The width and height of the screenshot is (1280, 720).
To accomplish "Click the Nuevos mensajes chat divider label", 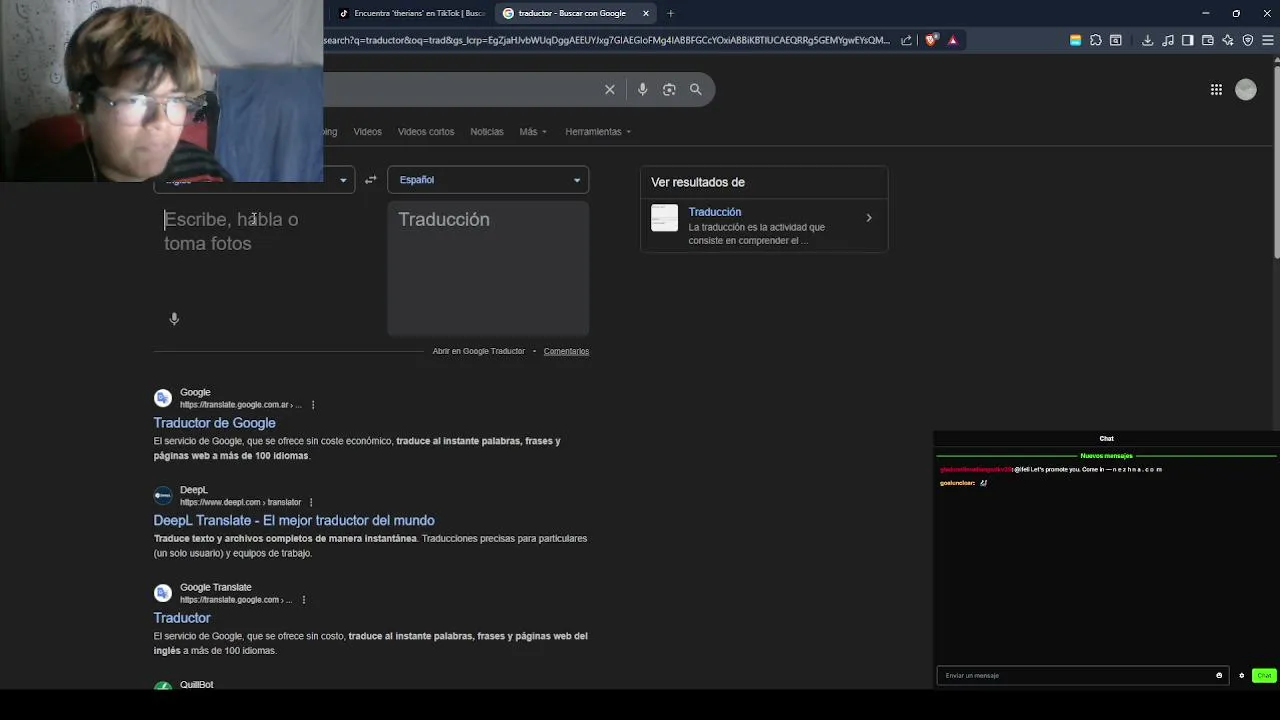I will [x=1106, y=456].
